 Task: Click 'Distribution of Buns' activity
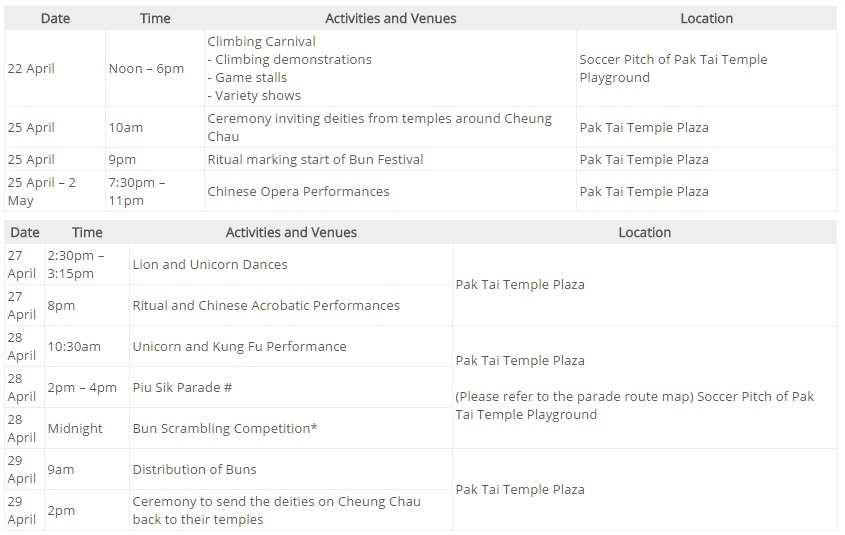pos(194,469)
